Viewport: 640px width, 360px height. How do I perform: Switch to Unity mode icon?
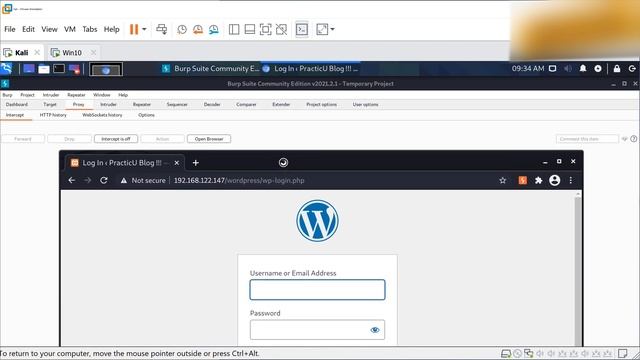[x=281, y=29]
